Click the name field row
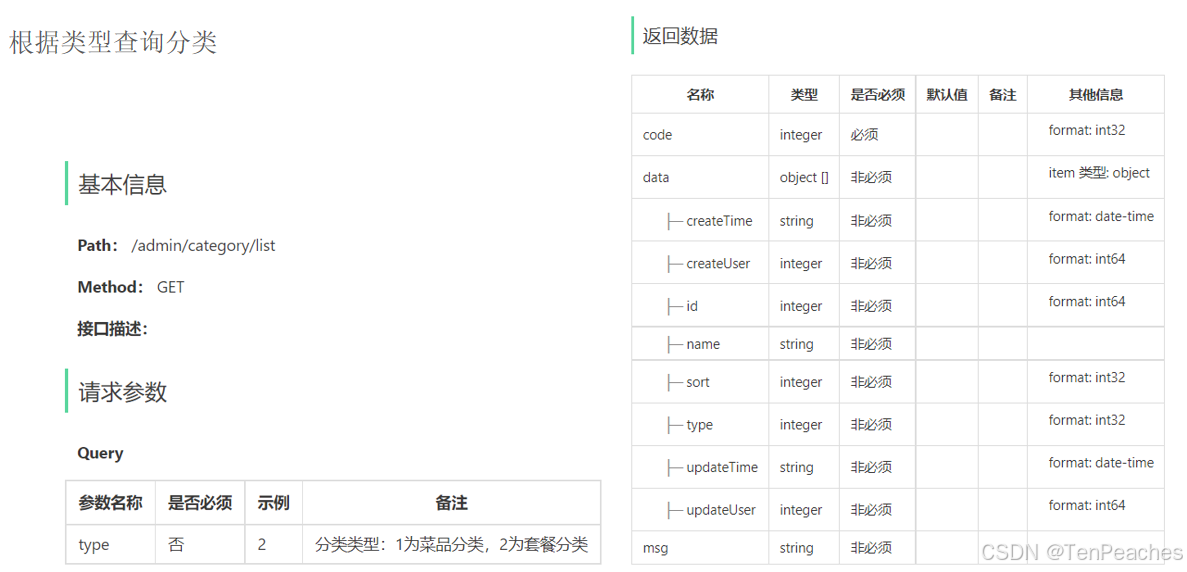1187x572 pixels. 897,344
